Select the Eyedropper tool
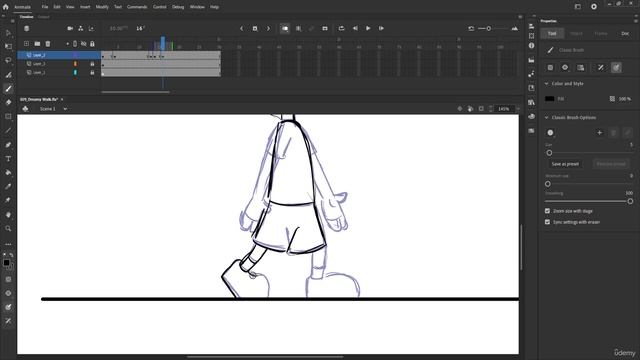The width and height of the screenshot is (640, 360). (8, 186)
